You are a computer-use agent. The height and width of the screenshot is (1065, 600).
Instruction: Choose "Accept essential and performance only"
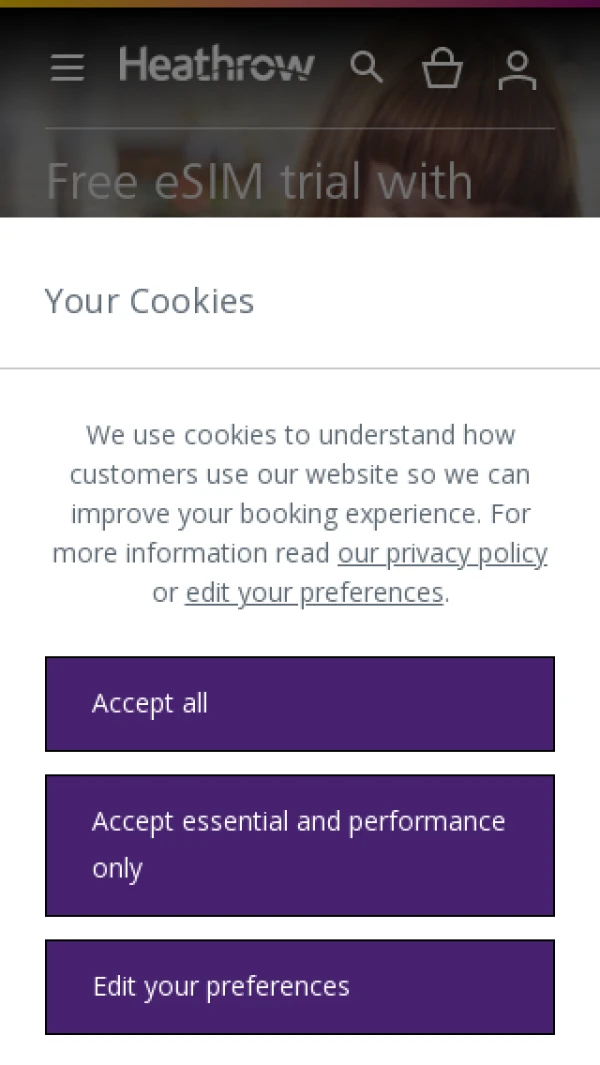click(x=300, y=845)
